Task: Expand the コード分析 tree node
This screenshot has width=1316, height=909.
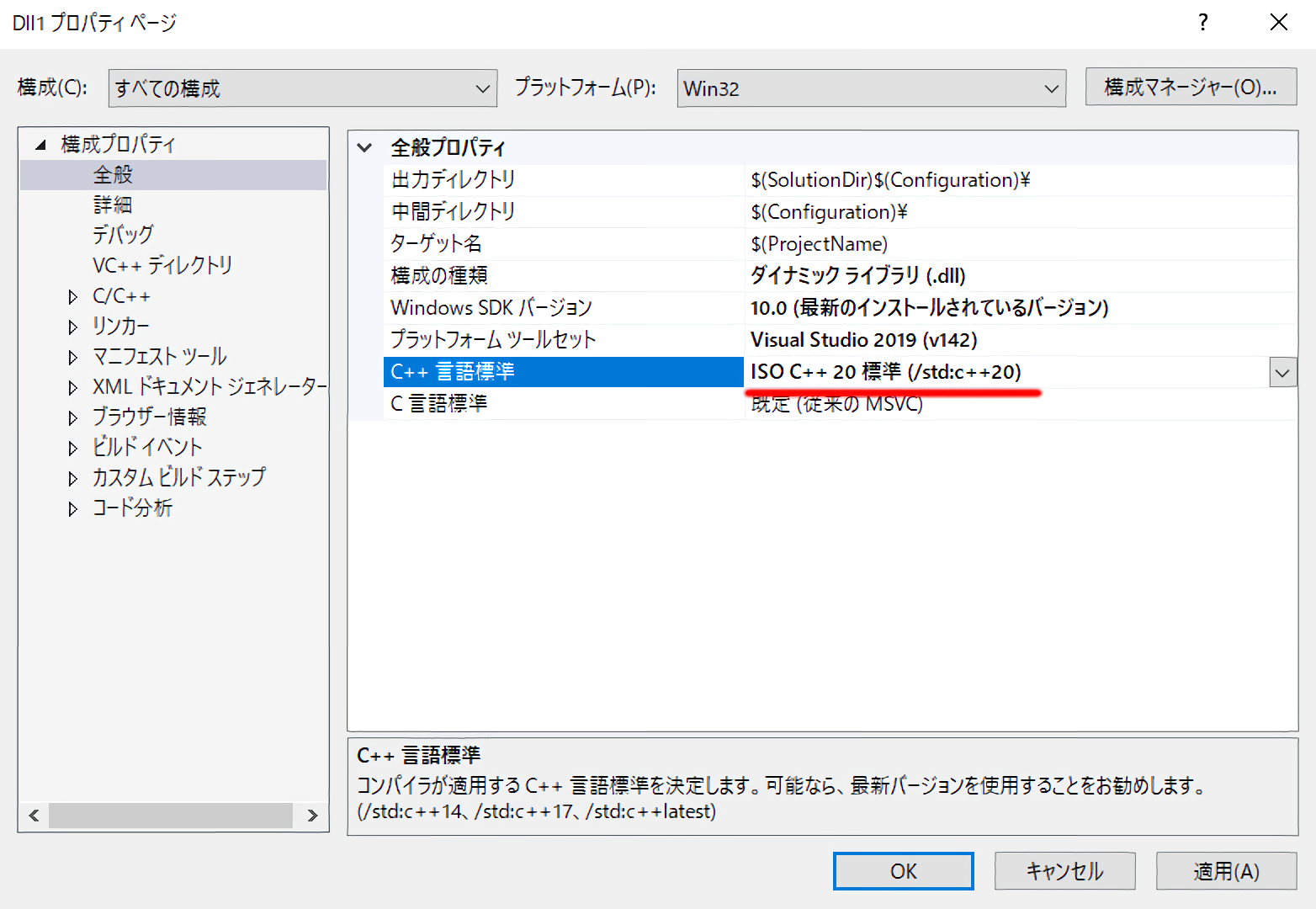Action: click(x=73, y=508)
